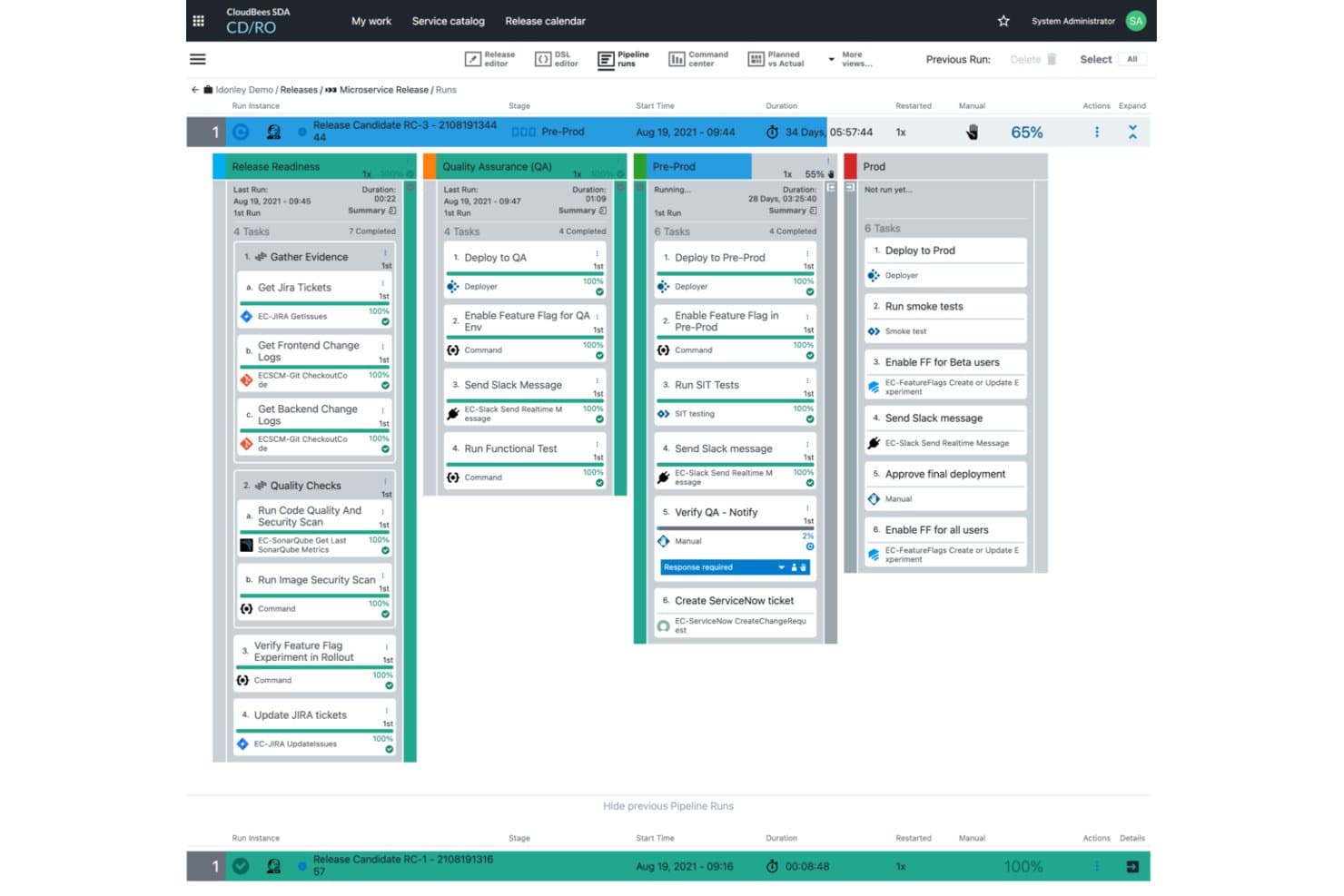Image resolution: width=1344 pixels, height=896 pixels.
Task: Open the Release calendar
Action: 546,21
